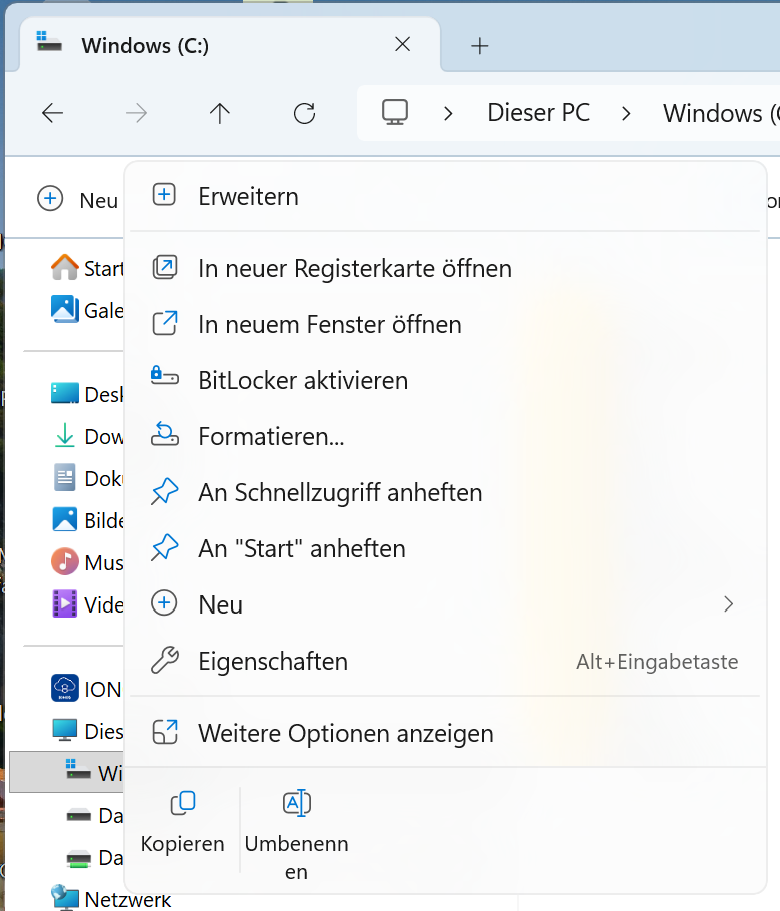Choose 'An "Start" anheften' entry
780x911 pixels.
[x=445, y=548]
